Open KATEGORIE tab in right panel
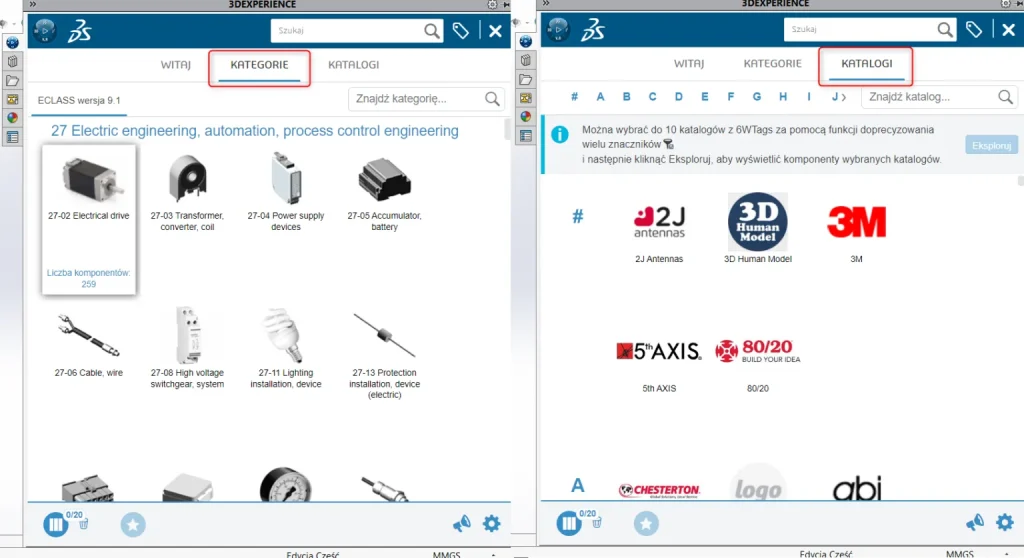 pos(773,63)
